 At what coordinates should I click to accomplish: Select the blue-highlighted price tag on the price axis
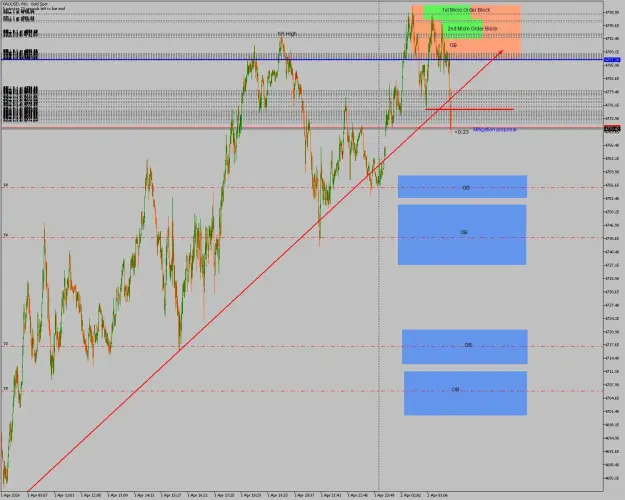612,60
